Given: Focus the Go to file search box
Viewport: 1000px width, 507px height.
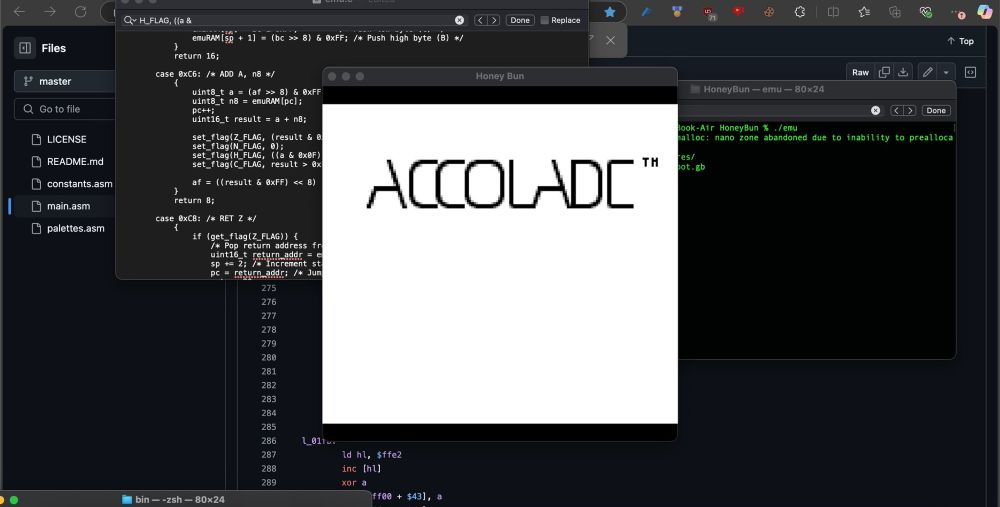Looking at the screenshot, I should click(x=65, y=109).
